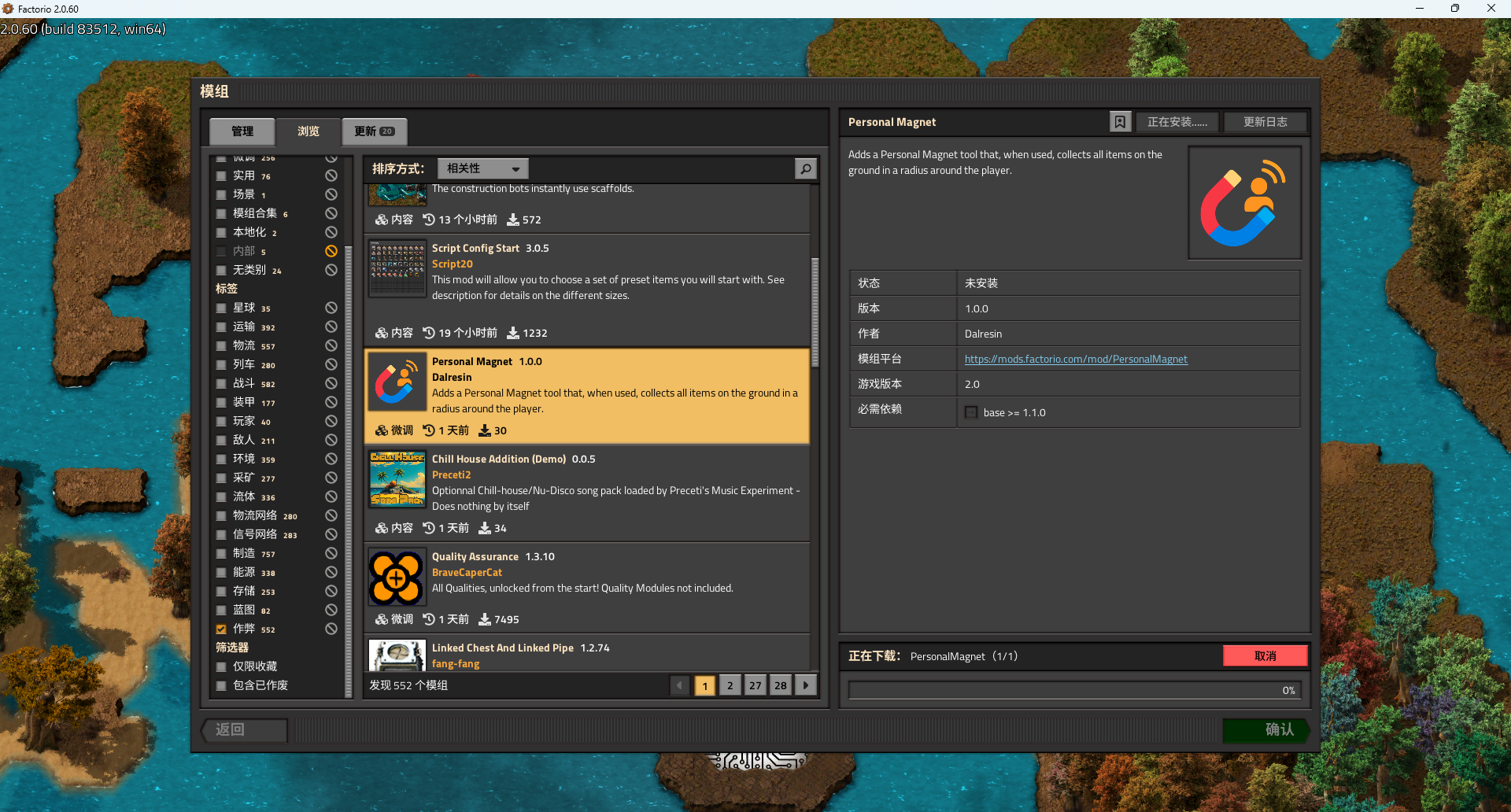This screenshot has height=812, width=1511.
Task: Exclude the 蓝图 tag with its ban icon
Action: (x=331, y=610)
